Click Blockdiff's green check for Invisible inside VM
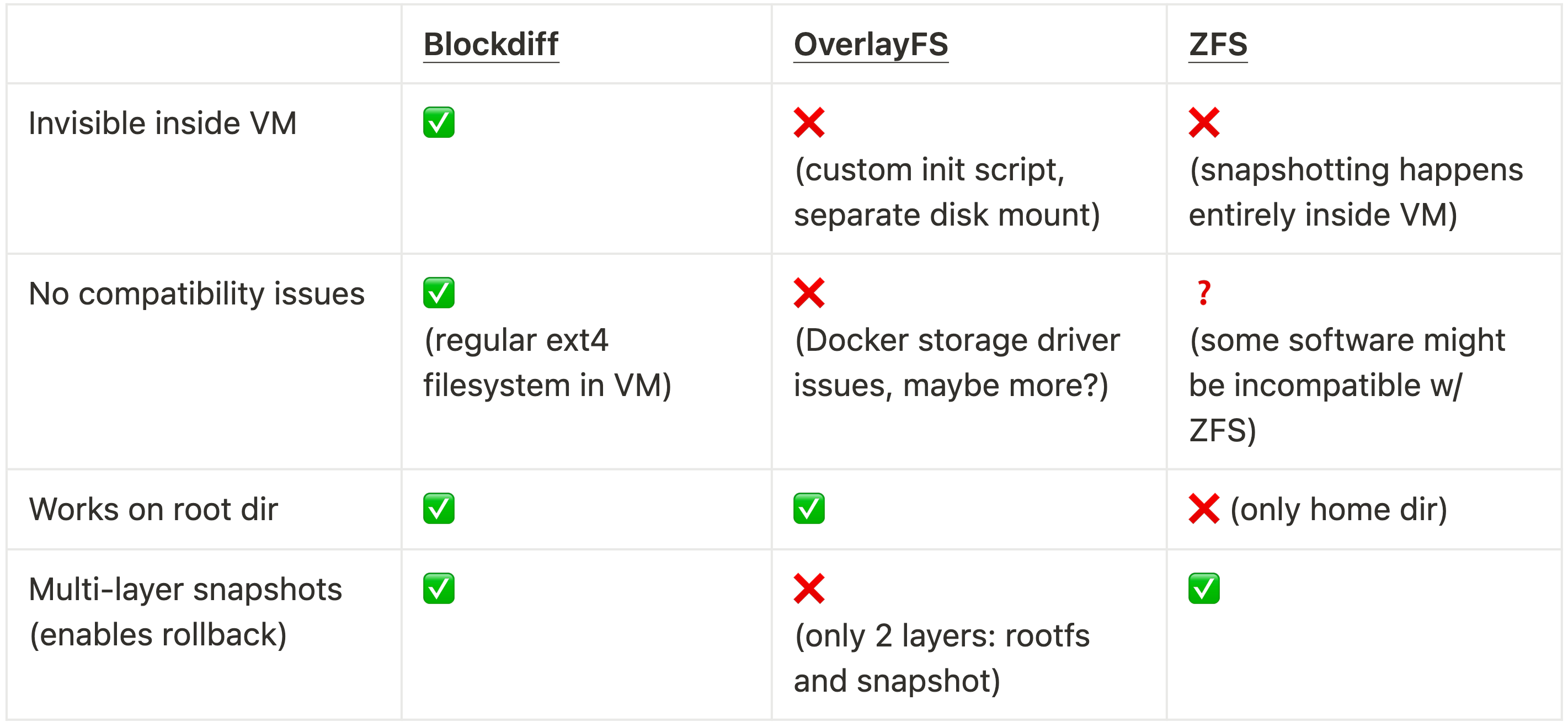Image resolution: width=1568 pixels, height=727 pixels. pyautogui.click(x=439, y=123)
